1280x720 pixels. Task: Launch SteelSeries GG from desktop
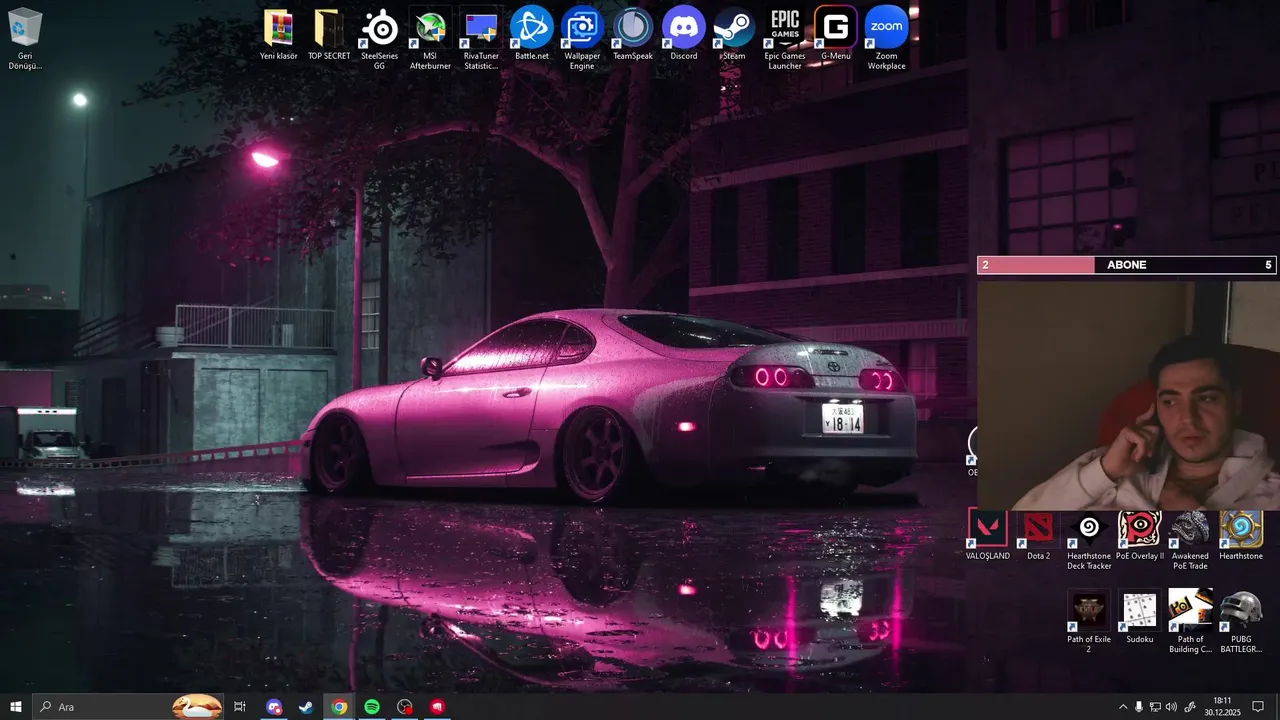(379, 39)
